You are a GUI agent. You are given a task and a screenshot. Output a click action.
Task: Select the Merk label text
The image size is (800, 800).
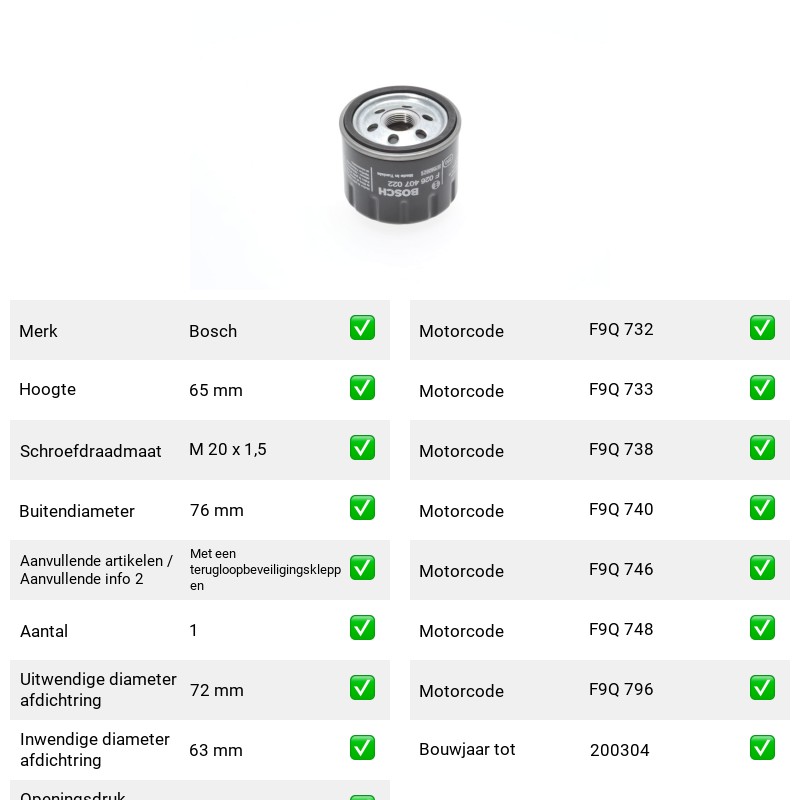38,331
